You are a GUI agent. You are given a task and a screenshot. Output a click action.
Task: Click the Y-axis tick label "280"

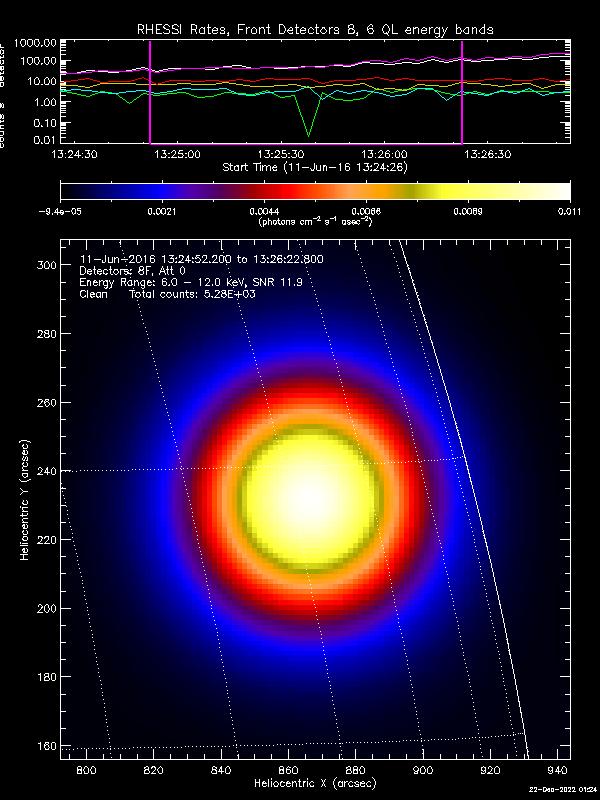pyautogui.click(x=46, y=334)
